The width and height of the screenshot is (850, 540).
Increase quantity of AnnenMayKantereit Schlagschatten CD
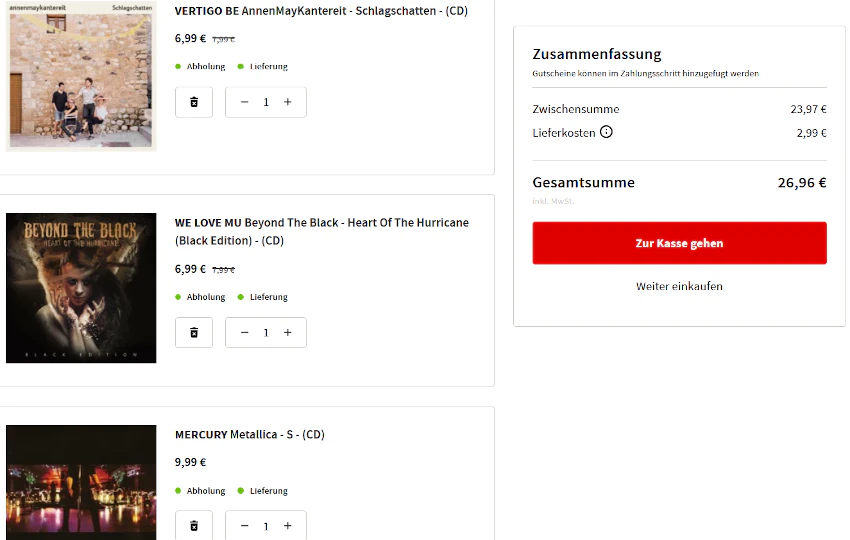click(x=288, y=102)
